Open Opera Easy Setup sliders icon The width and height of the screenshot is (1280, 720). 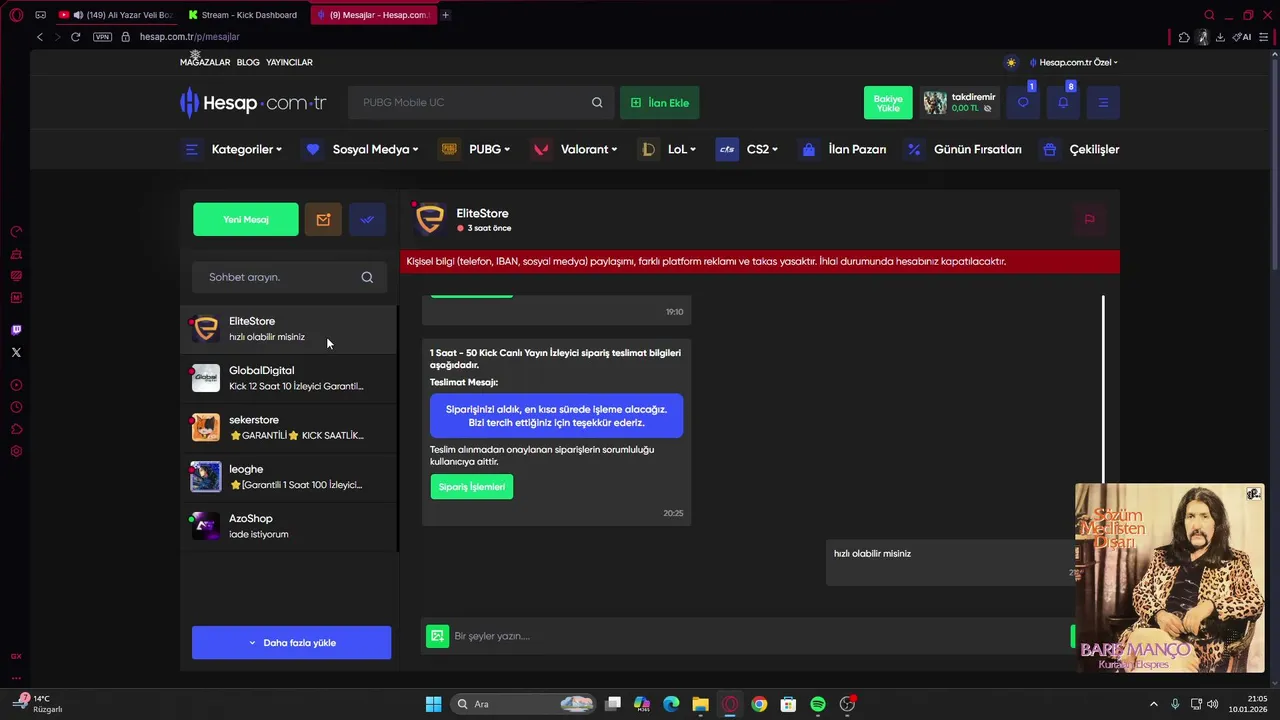1264,37
